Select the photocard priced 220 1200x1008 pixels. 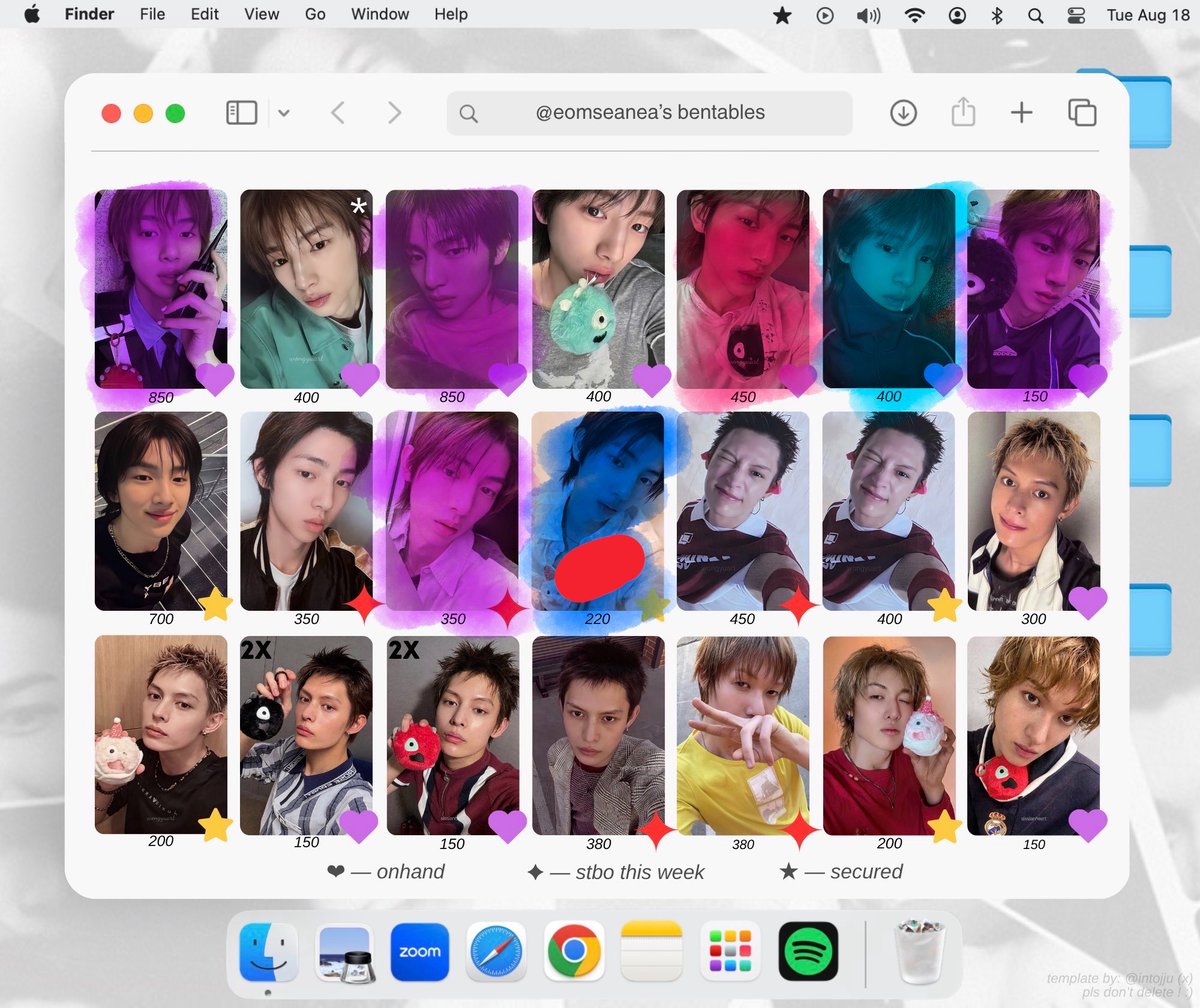tap(598, 511)
